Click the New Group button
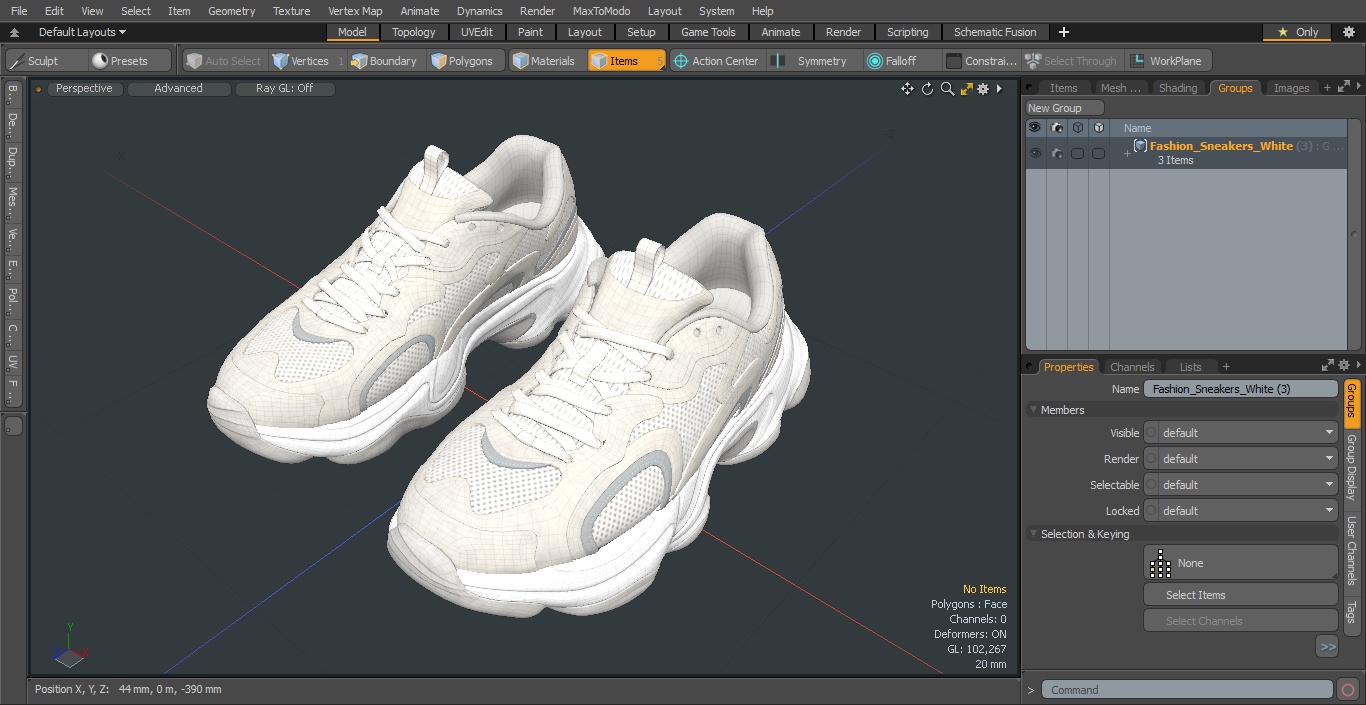The height and width of the screenshot is (705, 1366). pos(1064,108)
